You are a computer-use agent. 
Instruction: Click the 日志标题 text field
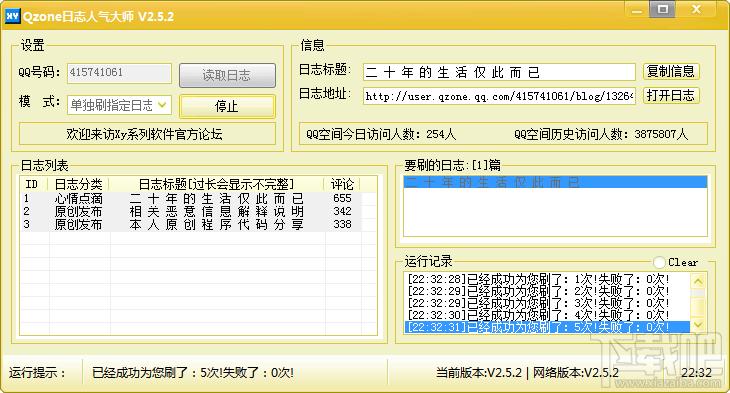499,72
